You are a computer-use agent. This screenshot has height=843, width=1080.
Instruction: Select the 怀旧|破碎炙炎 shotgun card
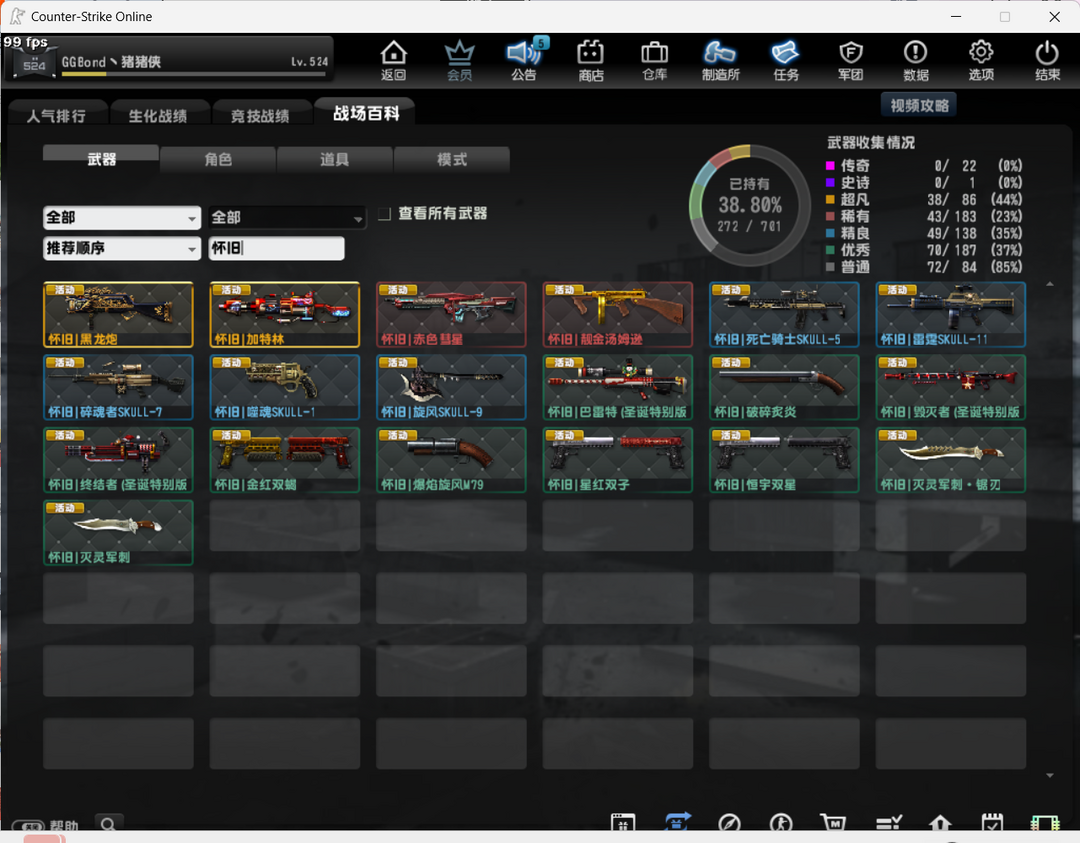(x=785, y=387)
